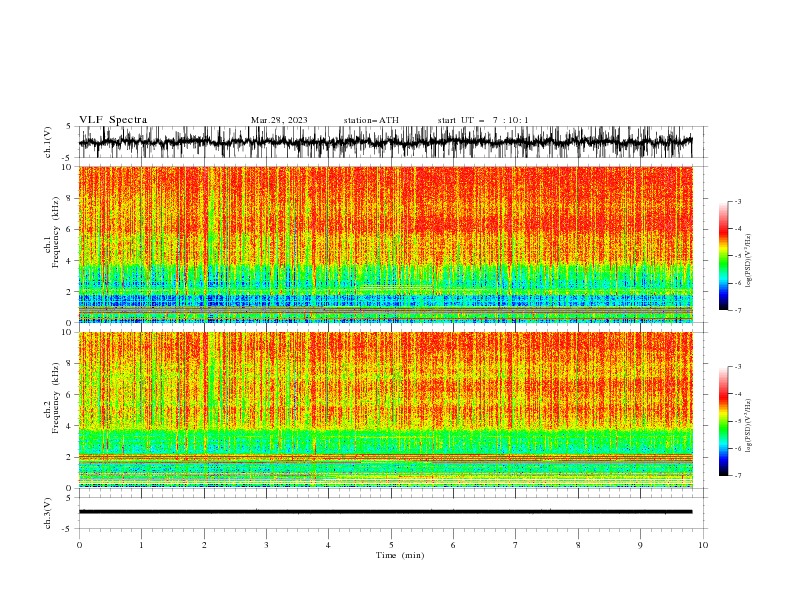Click time axis tick label '2'
Screen dimensions: 792x612
[204, 545]
